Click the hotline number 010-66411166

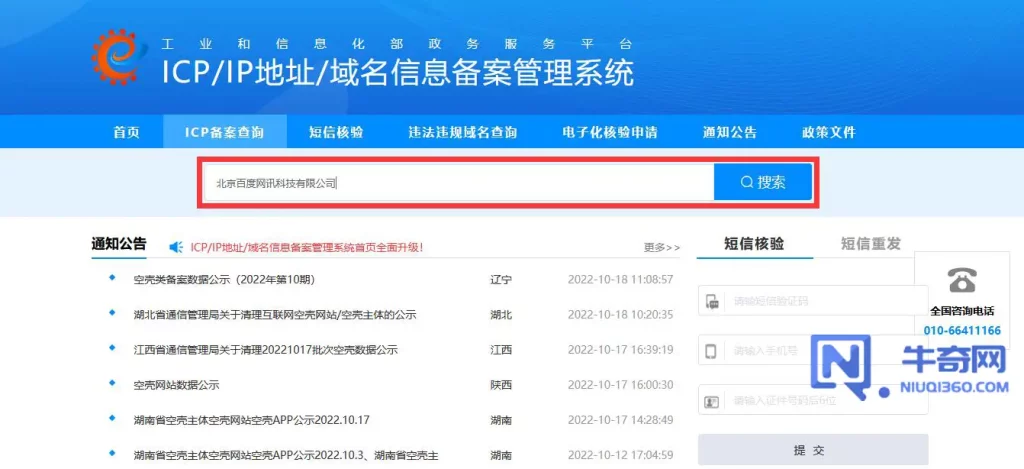[962, 331]
